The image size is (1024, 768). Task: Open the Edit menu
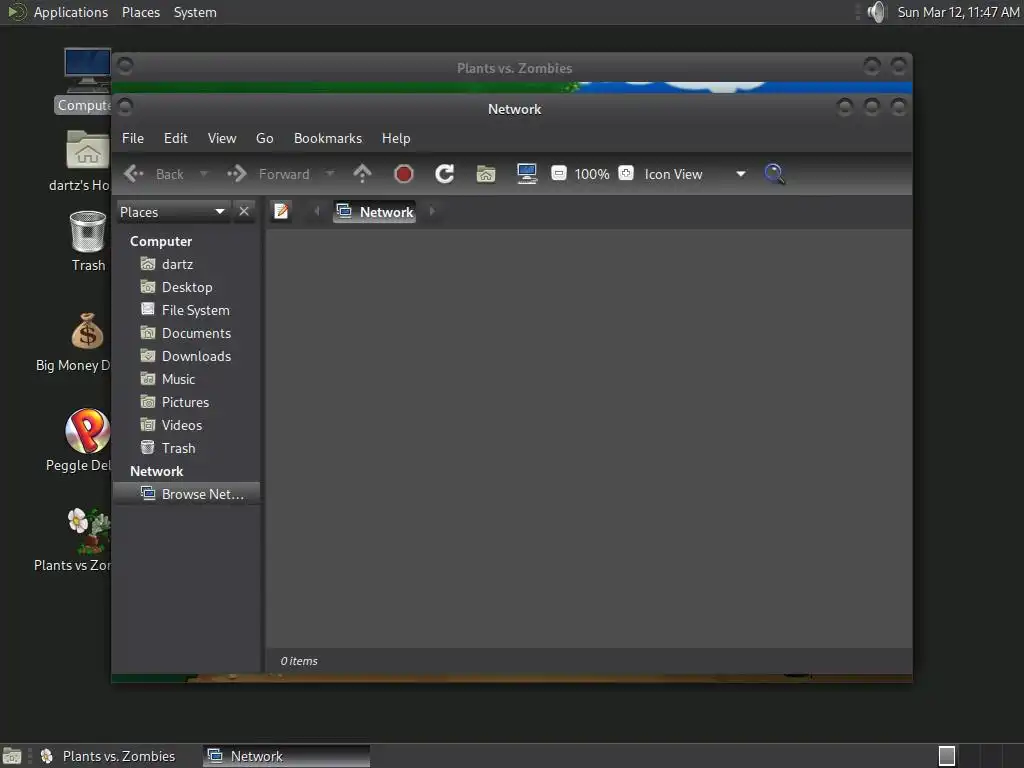click(176, 138)
